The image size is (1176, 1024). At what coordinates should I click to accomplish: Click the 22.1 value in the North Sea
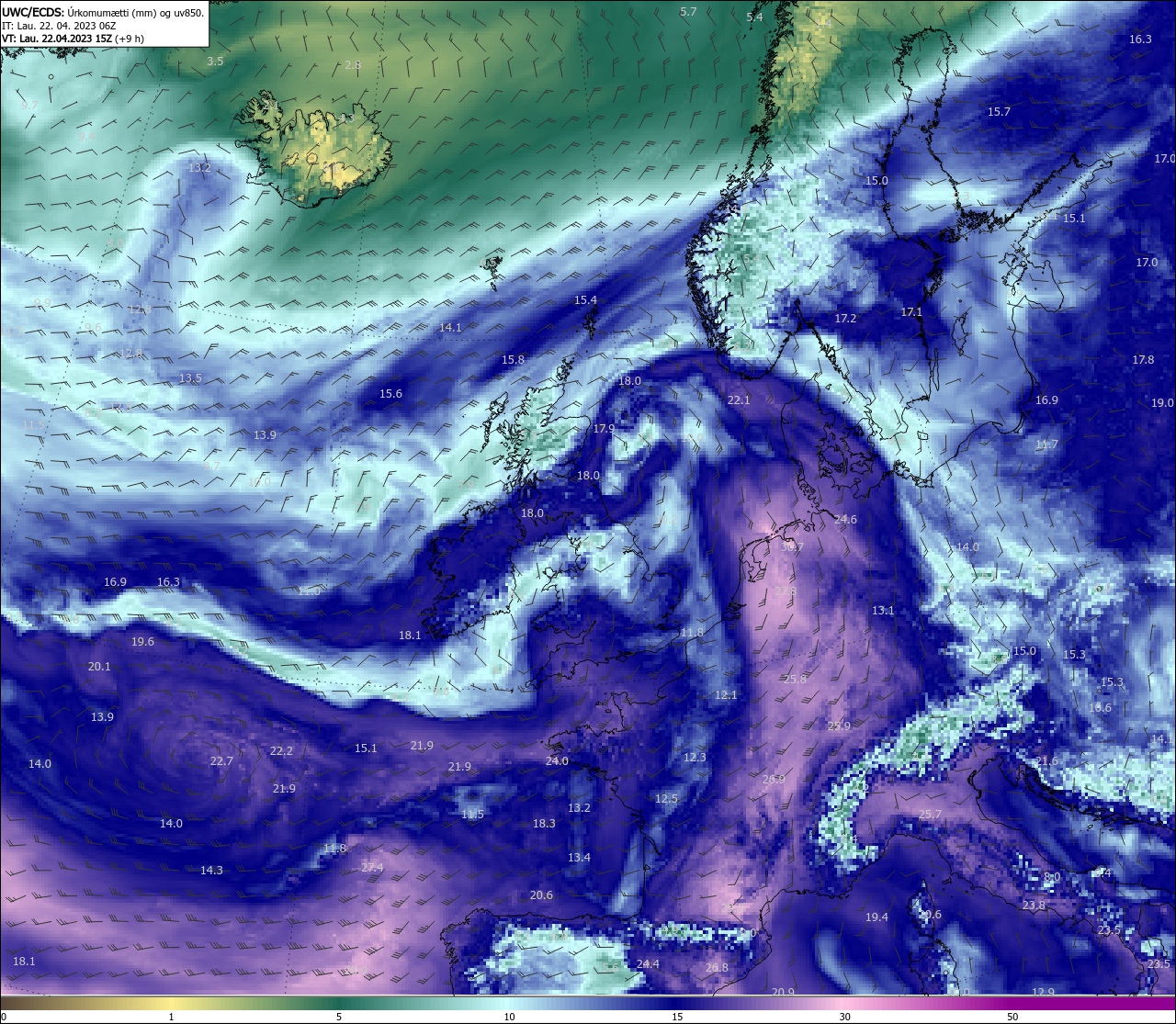pyautogui.click(x=739, y=399)
